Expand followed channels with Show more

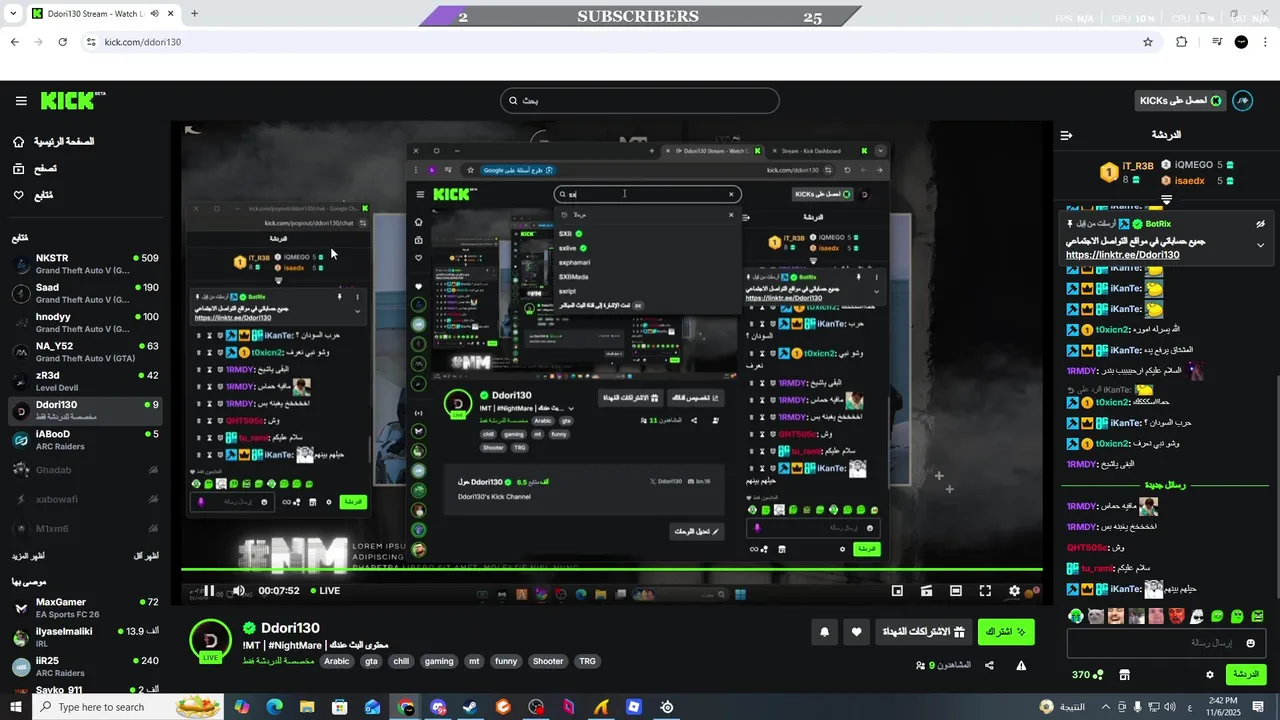point(29,556)
